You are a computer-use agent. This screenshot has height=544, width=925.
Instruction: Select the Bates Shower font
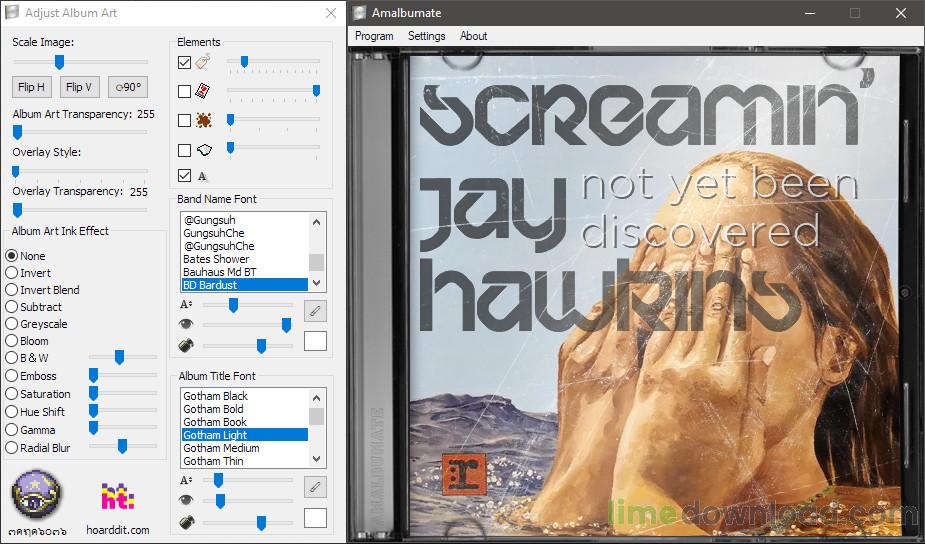[x=245, y=259]
